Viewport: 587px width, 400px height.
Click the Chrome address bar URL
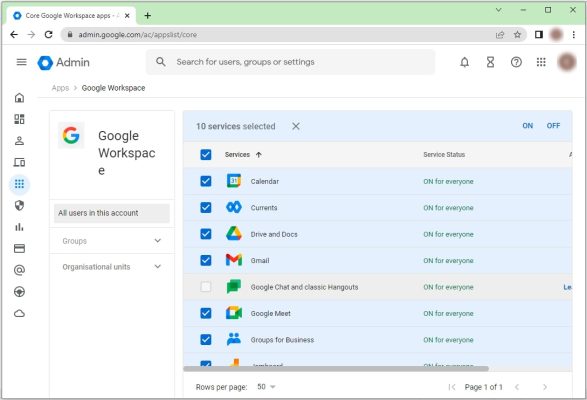(137, 35)
